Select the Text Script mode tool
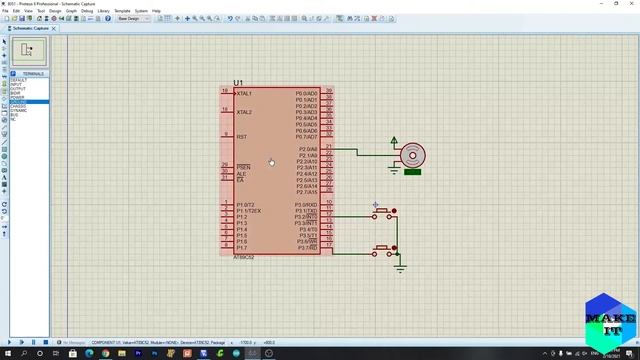640x360 pixels. click(x=4, y=70)
